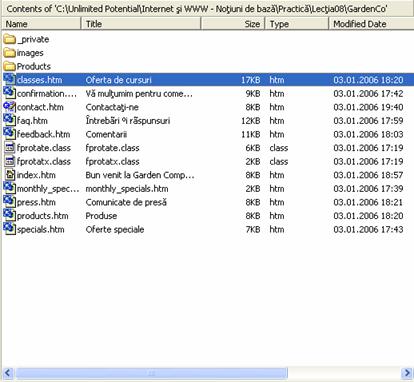The width and height of the screenshot is (414, 382).
Task: Select the confirmation file icon
Action: [10, 93]
